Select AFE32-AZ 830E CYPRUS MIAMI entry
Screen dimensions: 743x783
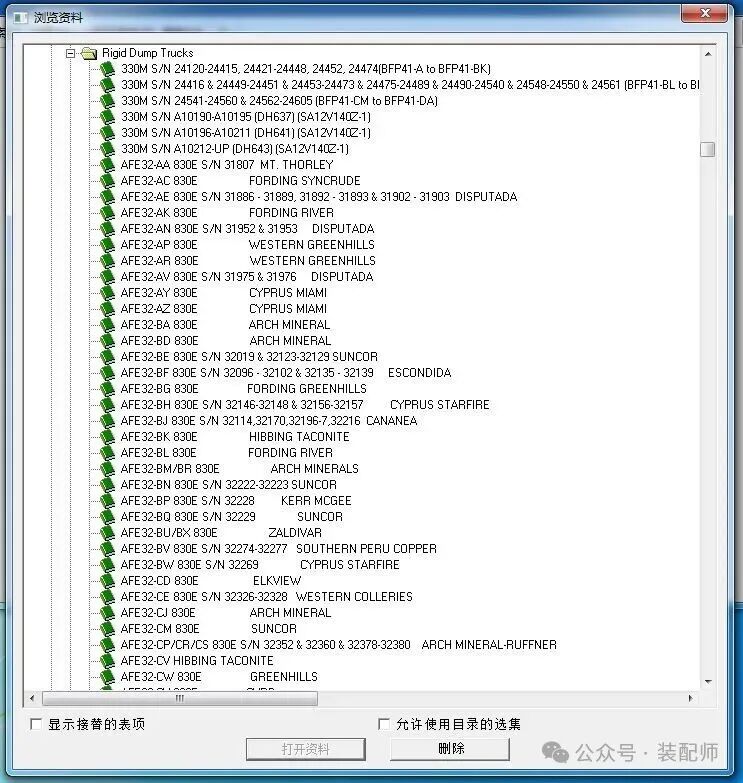coord(224,309)
